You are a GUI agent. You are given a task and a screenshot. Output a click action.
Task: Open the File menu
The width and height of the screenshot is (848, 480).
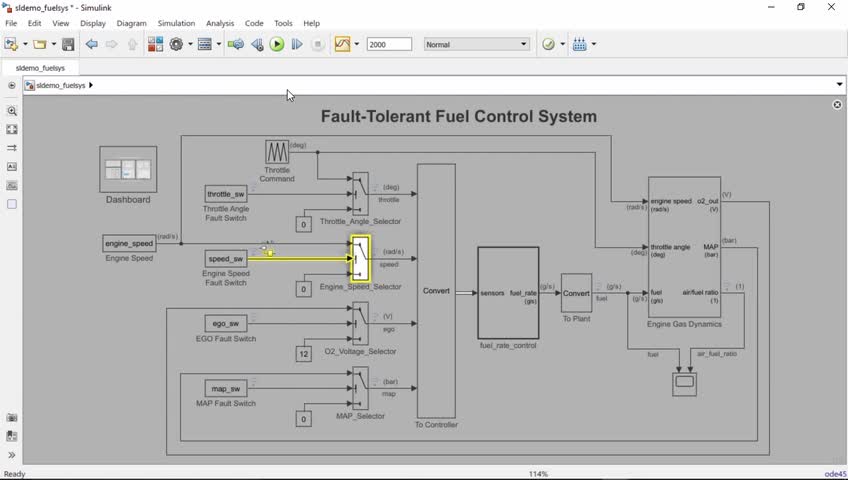click(11, 23)
